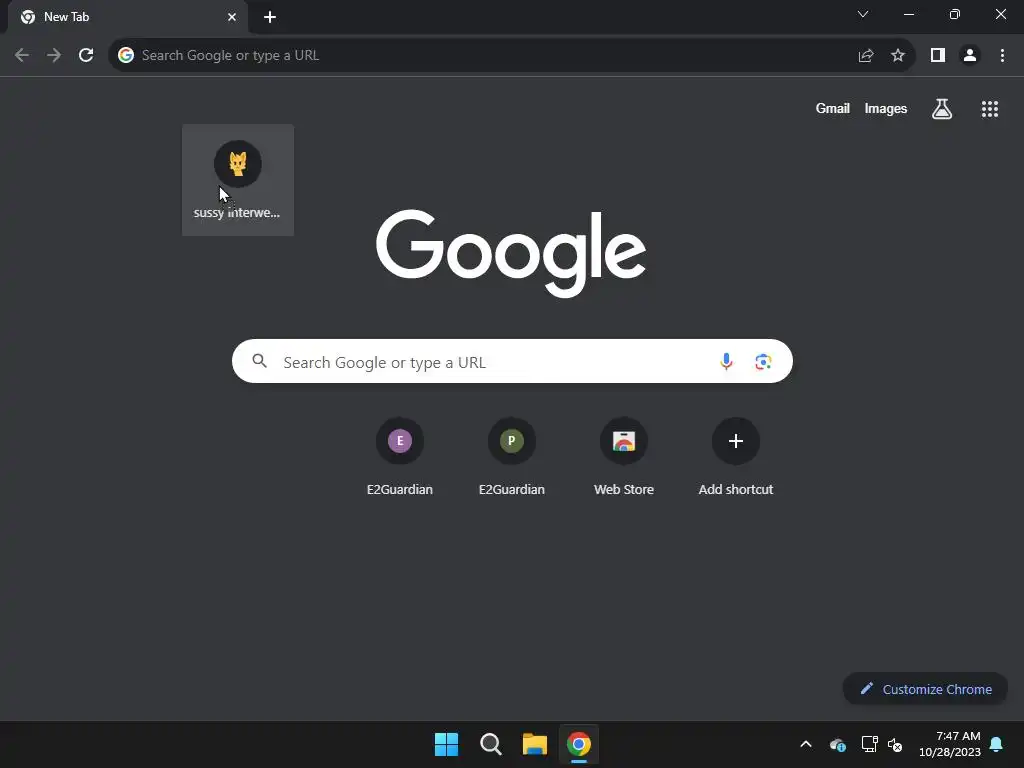This screenshot has height=768, width=1024.
Task: Open Google Lens image search icon
Action: coord(763,361)
